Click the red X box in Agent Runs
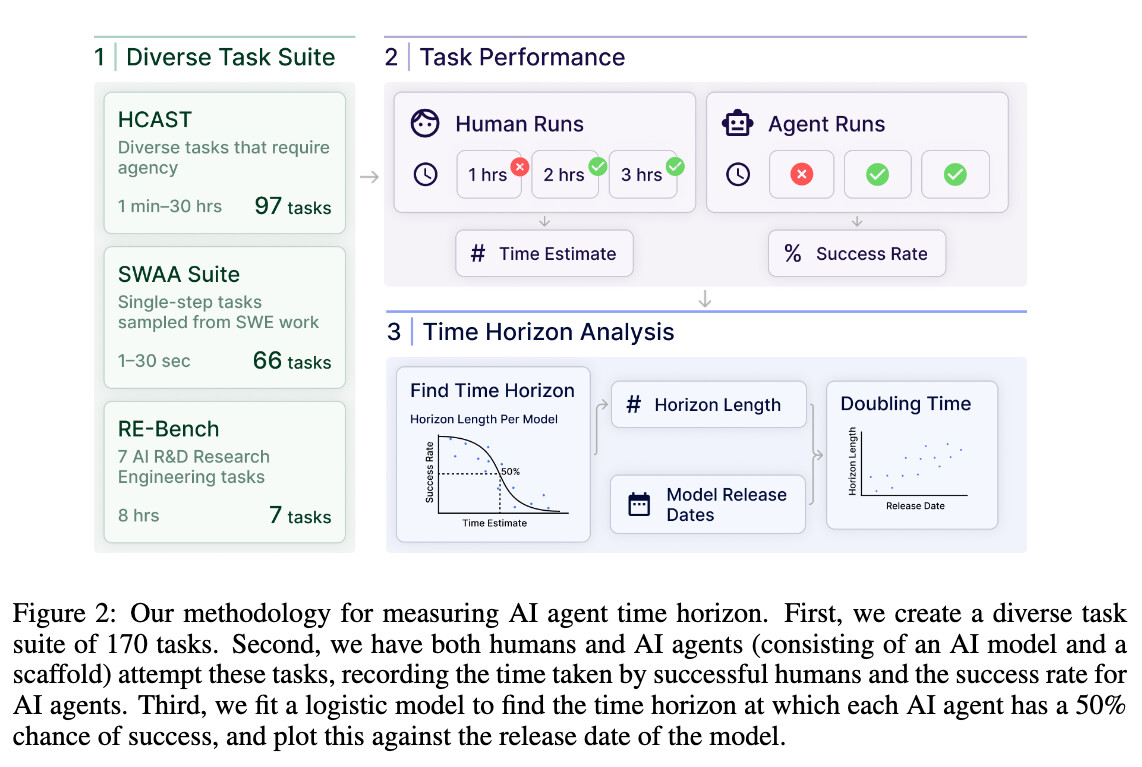Screen dimensions: 1142x767 801,174
